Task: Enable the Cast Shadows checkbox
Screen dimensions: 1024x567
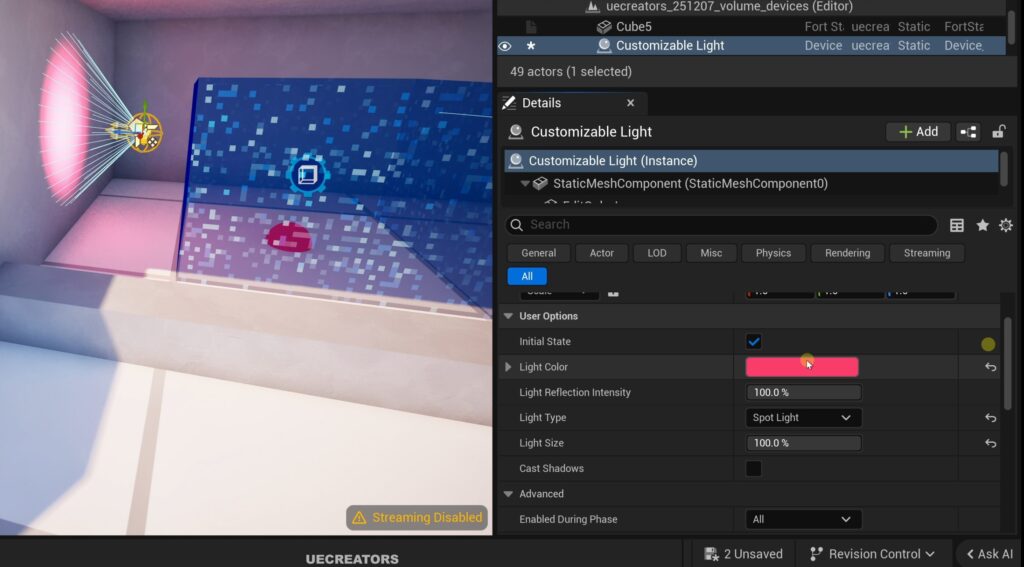Action: [x=754, y=468]
